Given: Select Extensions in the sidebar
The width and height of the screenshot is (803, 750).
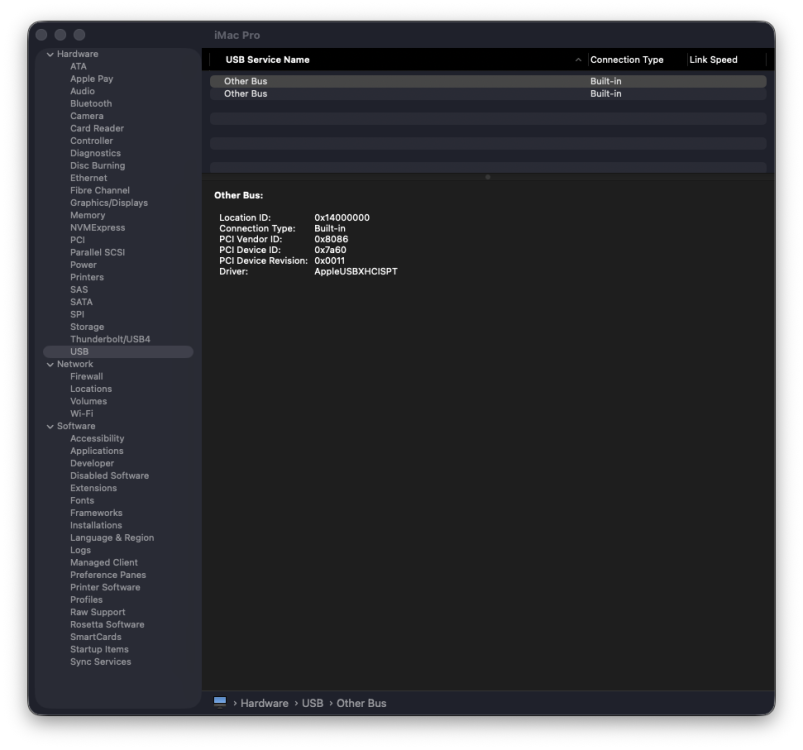Looking at the screenshot, I should click(94, 488).
